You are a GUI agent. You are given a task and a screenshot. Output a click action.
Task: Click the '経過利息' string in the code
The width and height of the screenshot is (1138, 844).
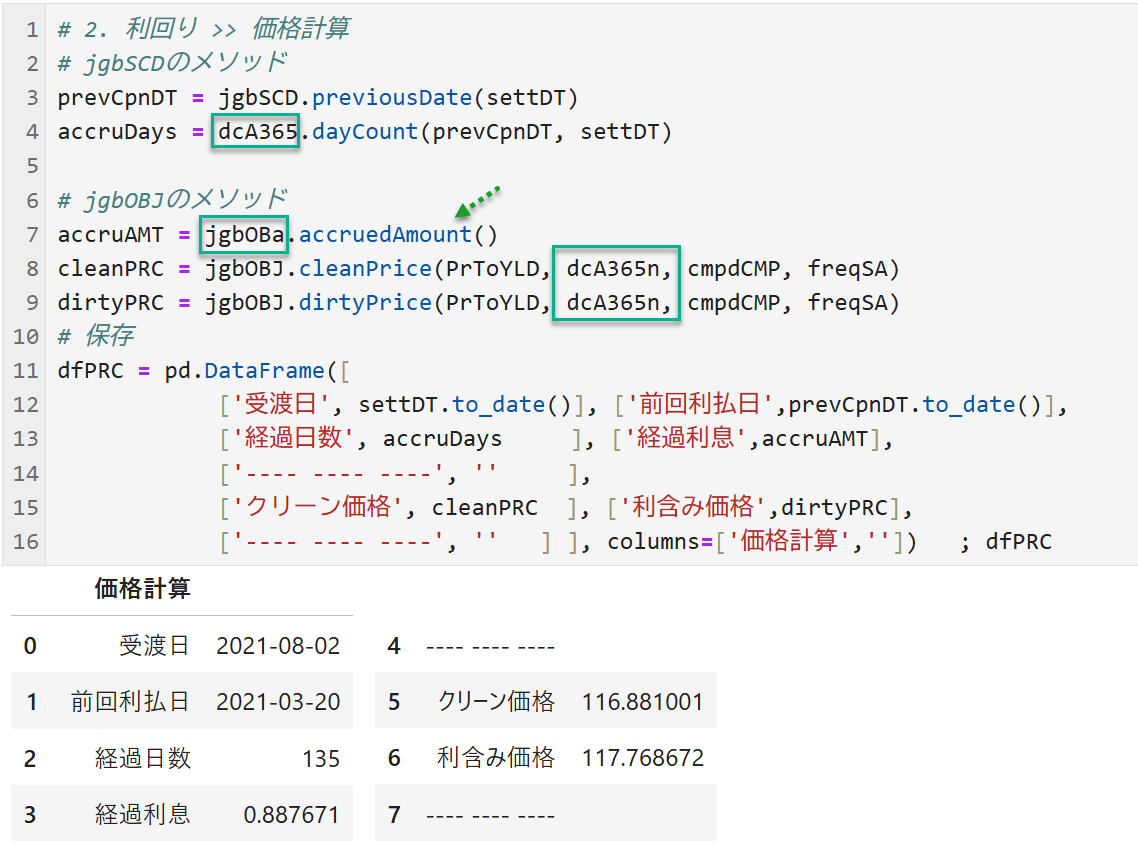686,438
